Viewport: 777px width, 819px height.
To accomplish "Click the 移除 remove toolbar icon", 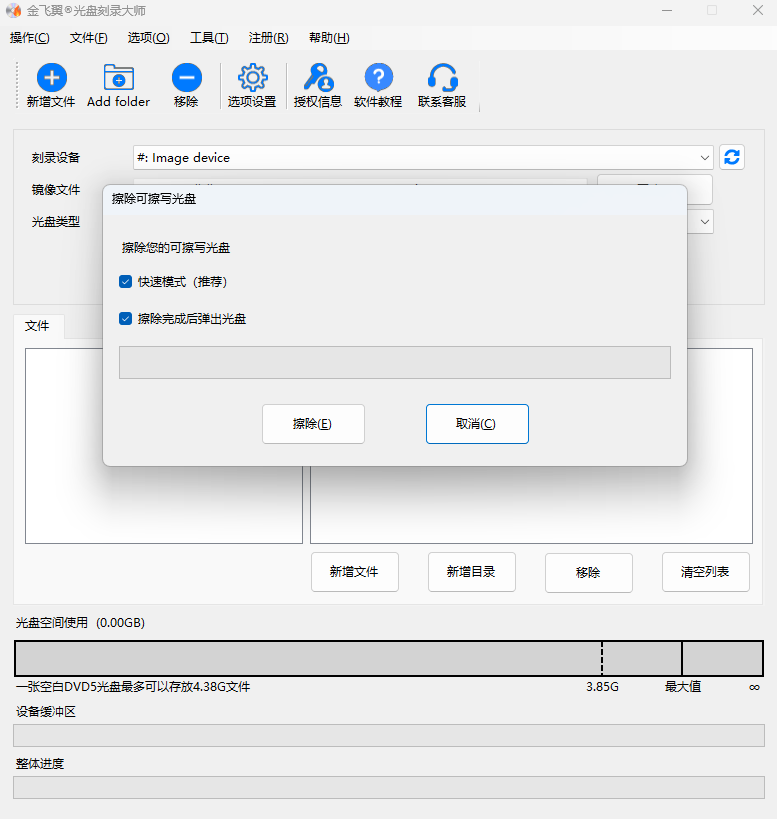I will [x=186, y=78].
